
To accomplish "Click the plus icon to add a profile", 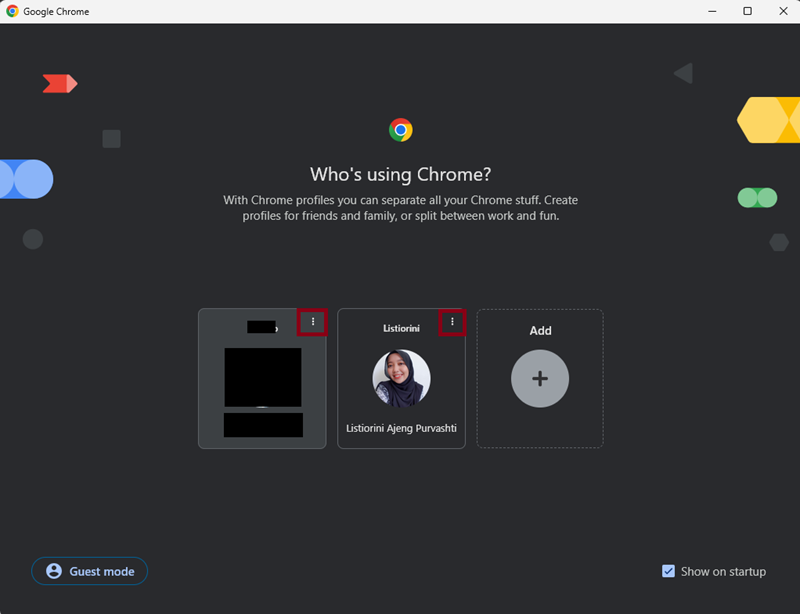I will pos(540,379).
